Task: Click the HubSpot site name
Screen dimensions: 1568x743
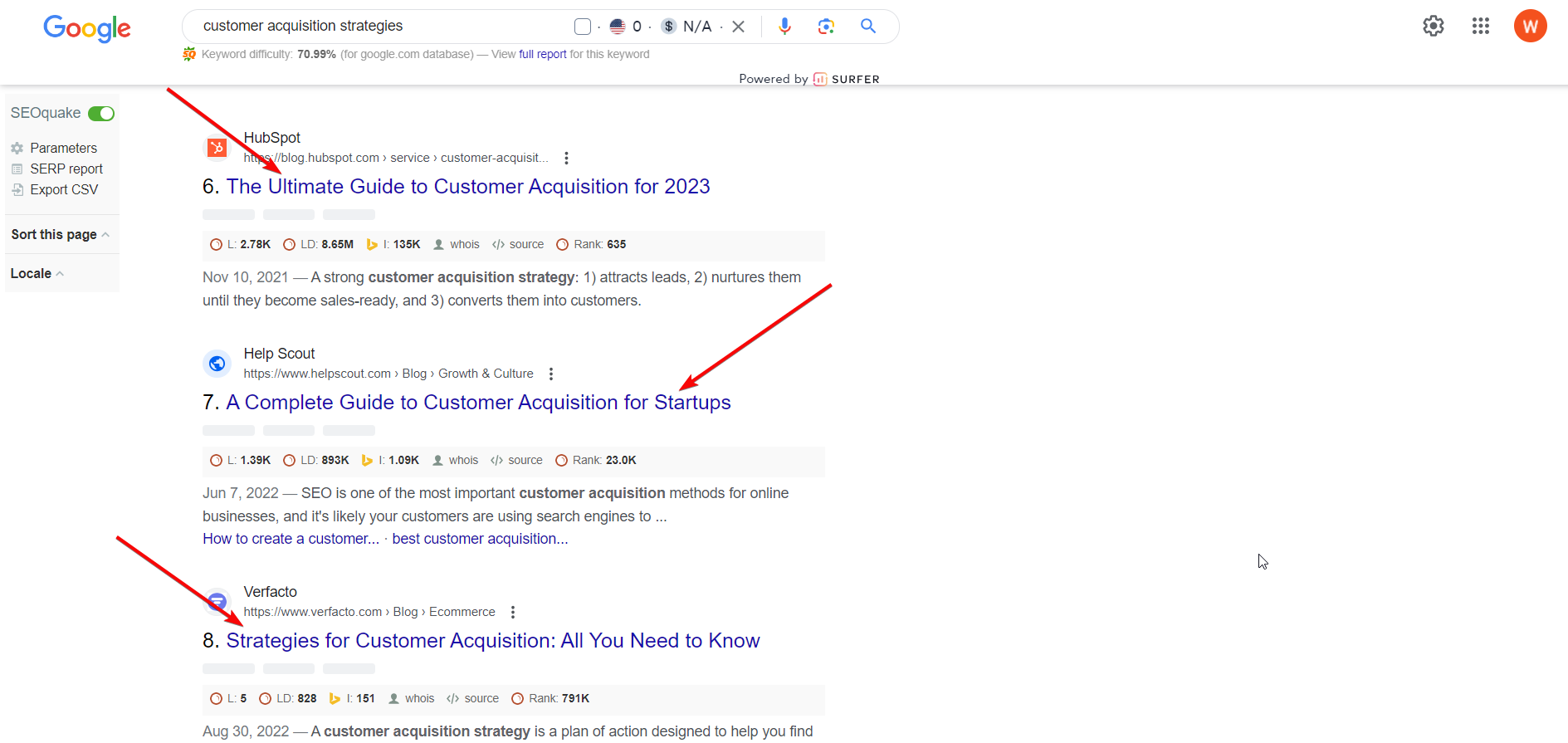Action: (271, 138)
